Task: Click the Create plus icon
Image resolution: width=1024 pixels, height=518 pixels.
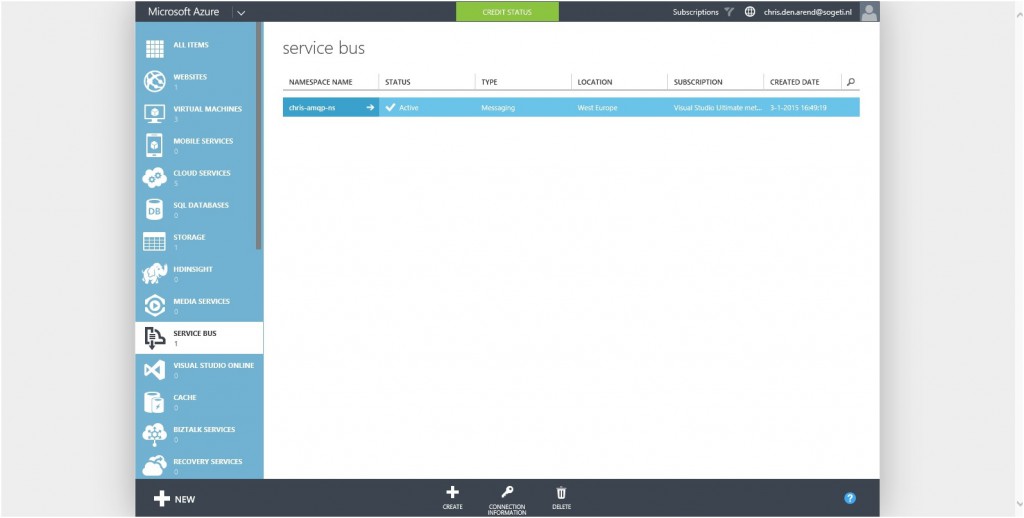Action: coord(452,493)
